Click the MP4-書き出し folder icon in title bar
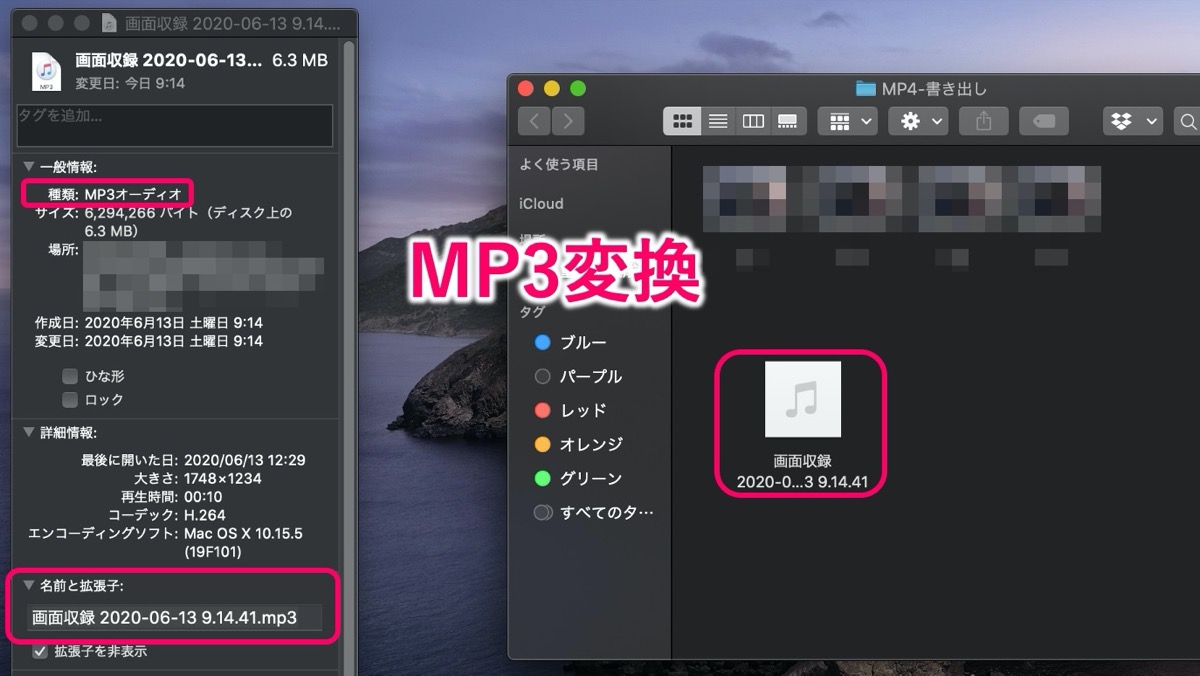The height and width of the screenshot is (676, 1200). 865,88
